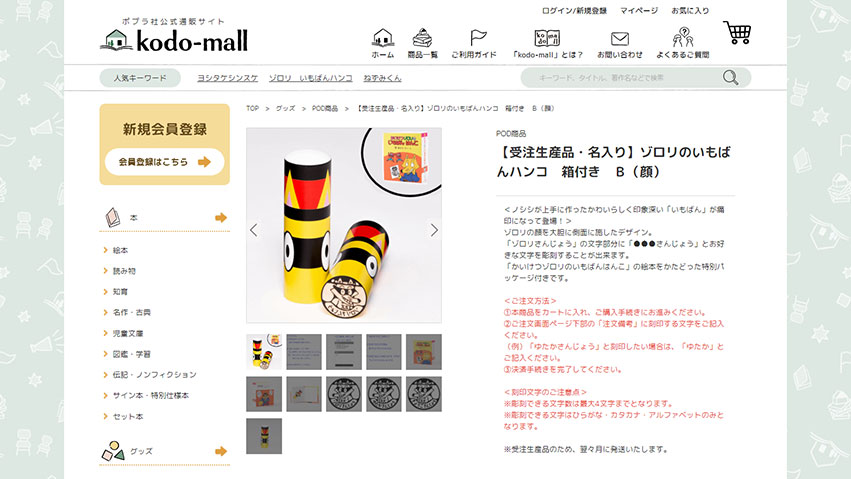Select fourth thumbnail in first row

point(384,352)
